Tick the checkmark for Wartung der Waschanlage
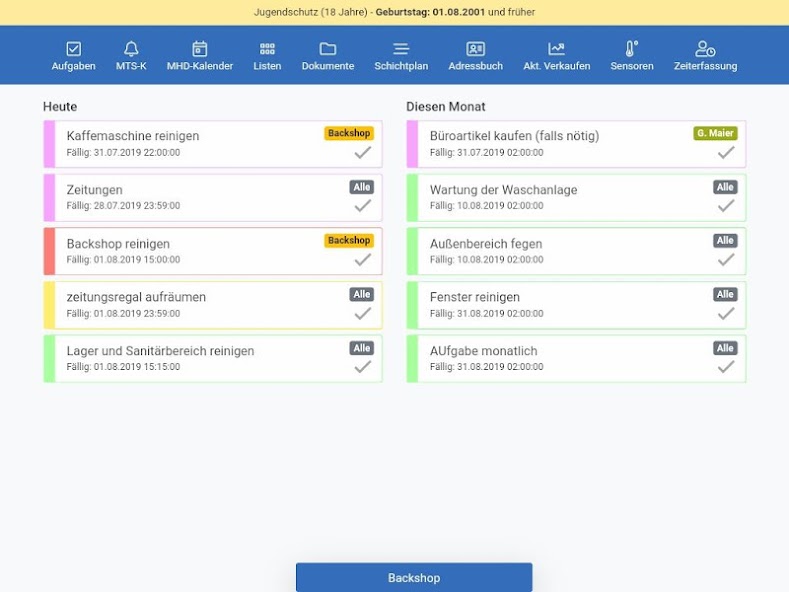This screenshot has height=592, width=789. tap(726, 205)
